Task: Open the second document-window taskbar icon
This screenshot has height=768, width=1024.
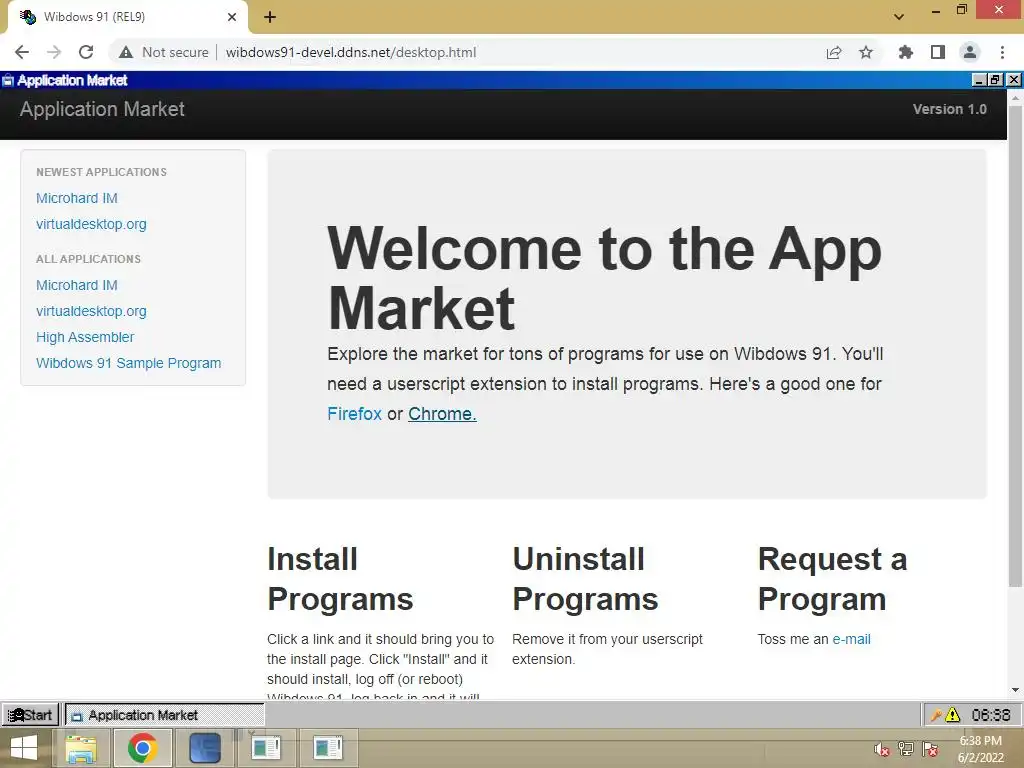Action: pos(328,748)
